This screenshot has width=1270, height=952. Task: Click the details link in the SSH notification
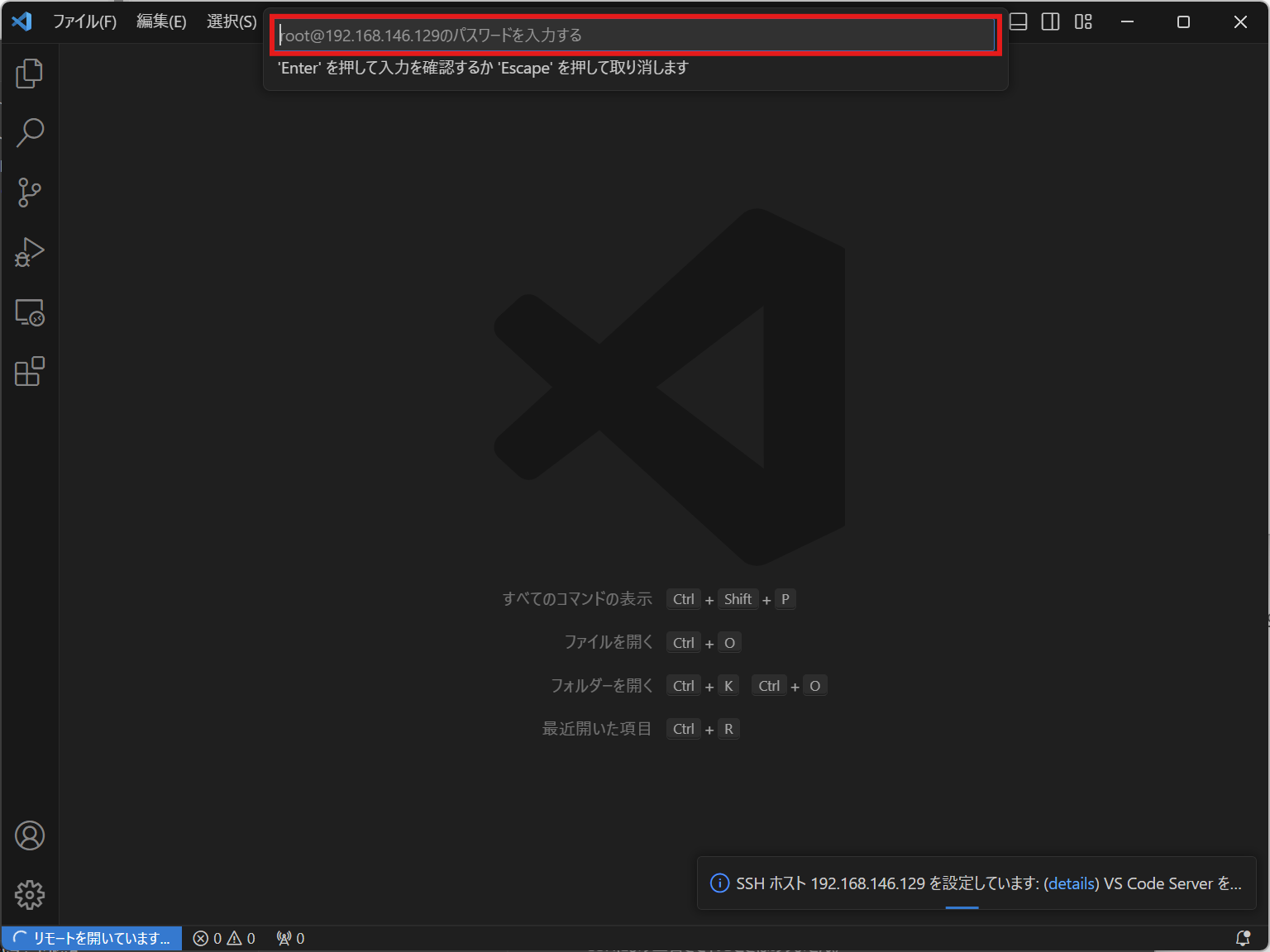click(x=1072, y=883)
